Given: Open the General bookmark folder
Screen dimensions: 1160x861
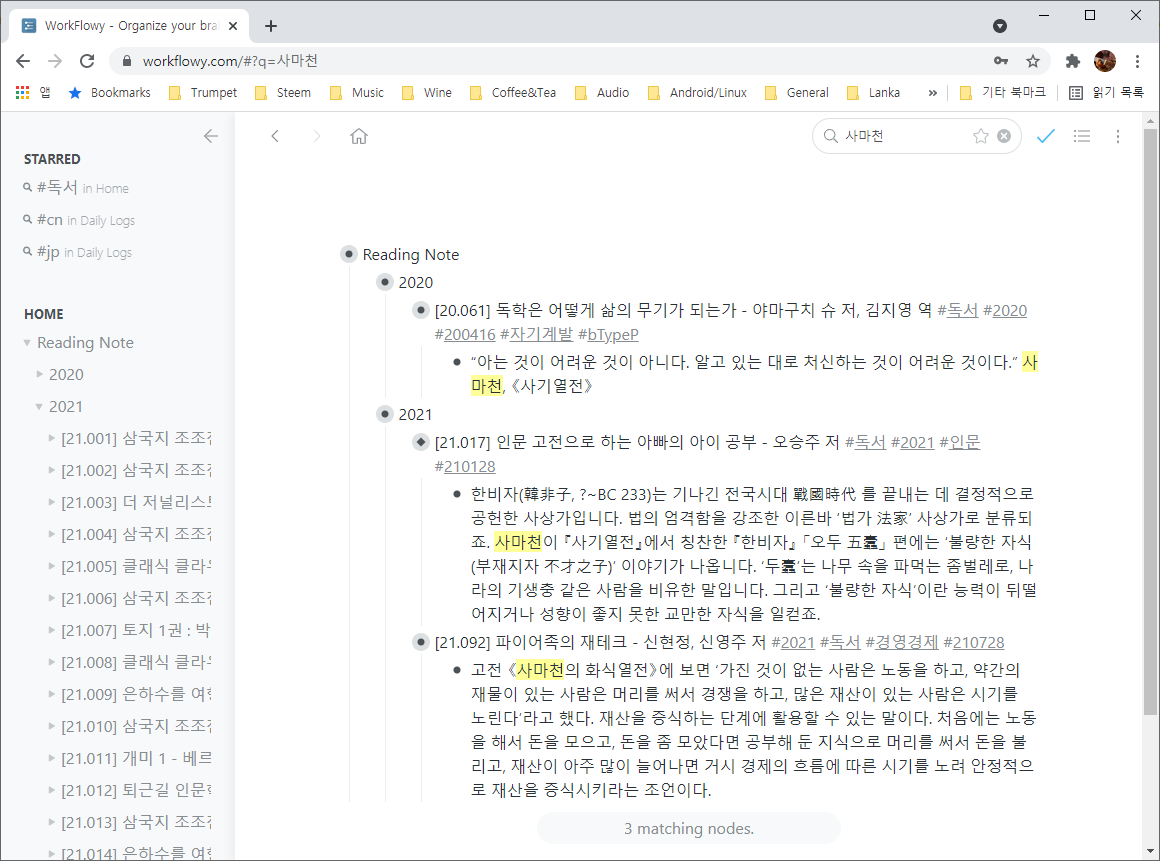Looking at the screenshot, I should point(797,92).
